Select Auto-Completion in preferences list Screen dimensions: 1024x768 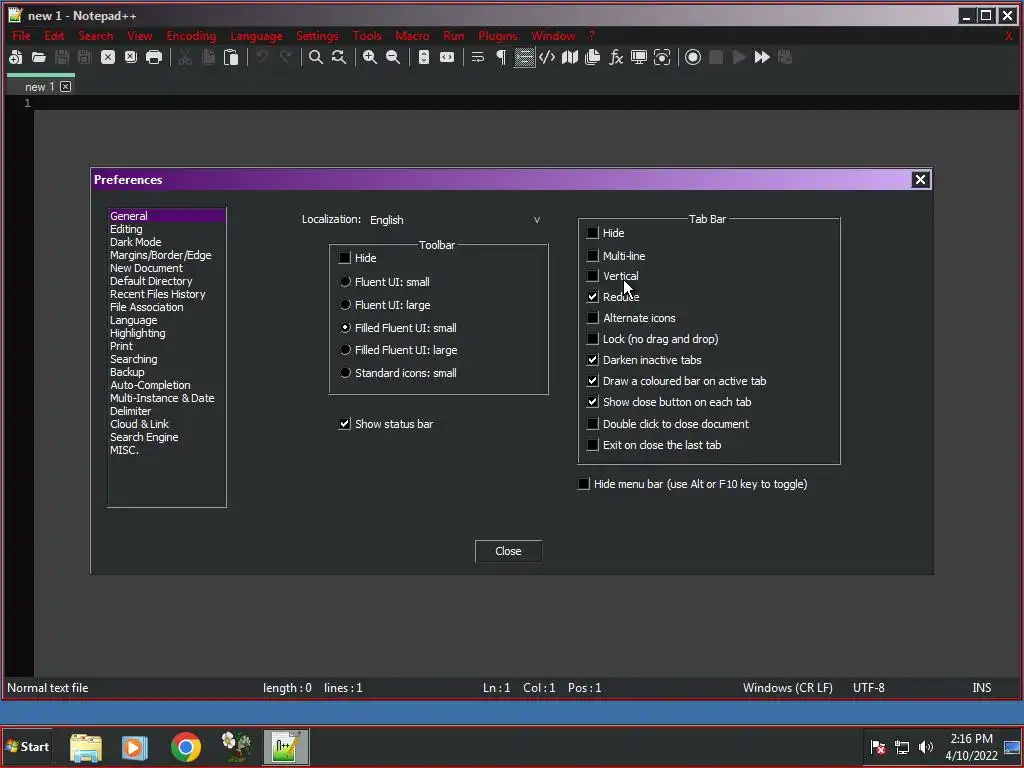point(150,385)
